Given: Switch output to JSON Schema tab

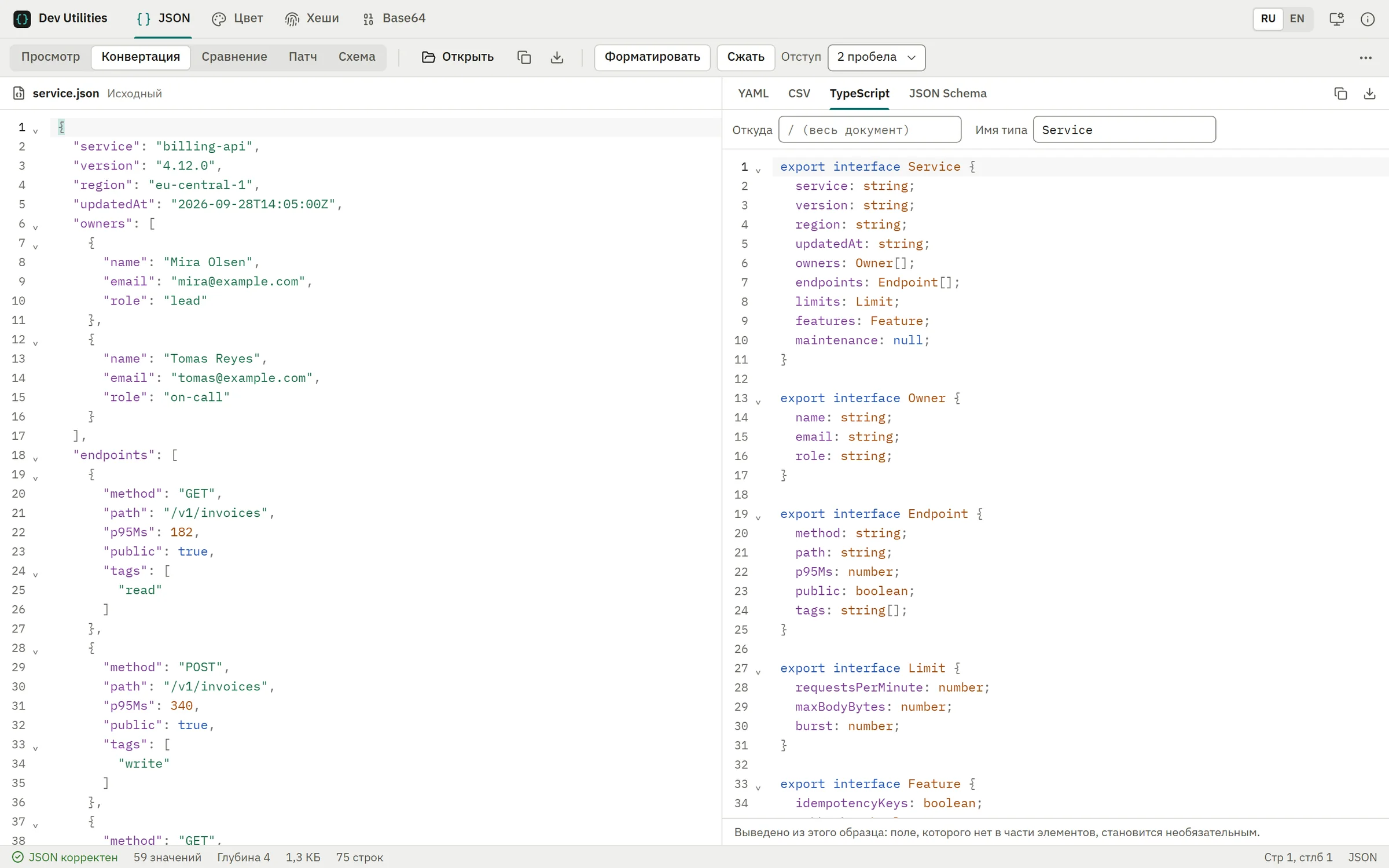Looking at the screenshot, I should coord(947,94).
